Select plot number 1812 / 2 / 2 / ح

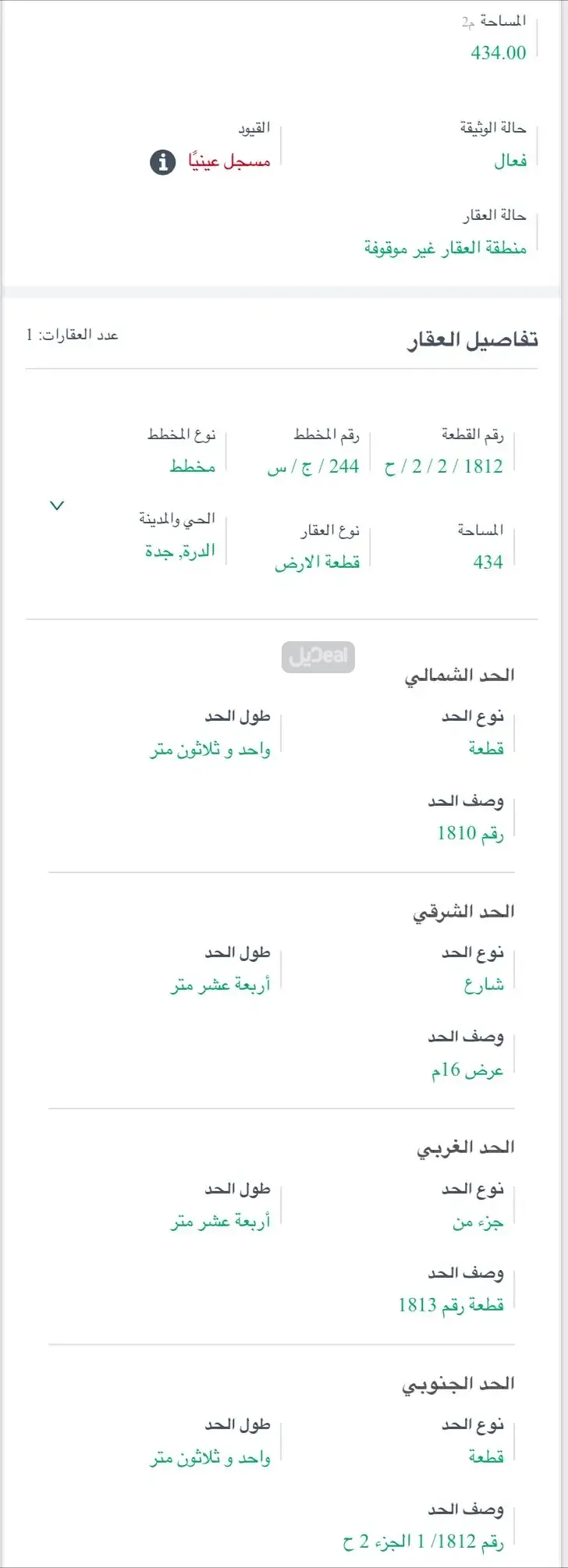[443, 467]
